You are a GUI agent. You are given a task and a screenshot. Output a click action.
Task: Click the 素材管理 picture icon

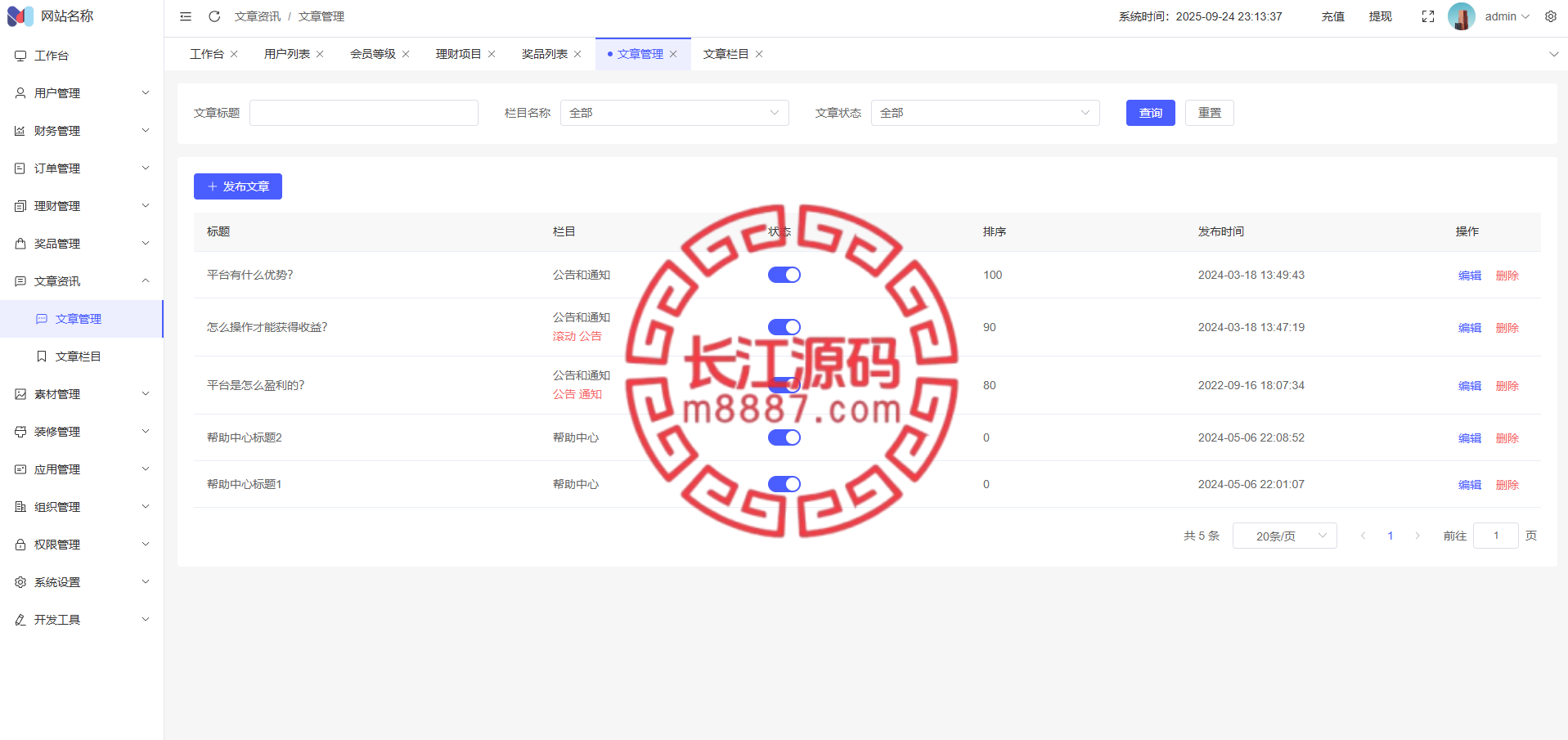20,394
